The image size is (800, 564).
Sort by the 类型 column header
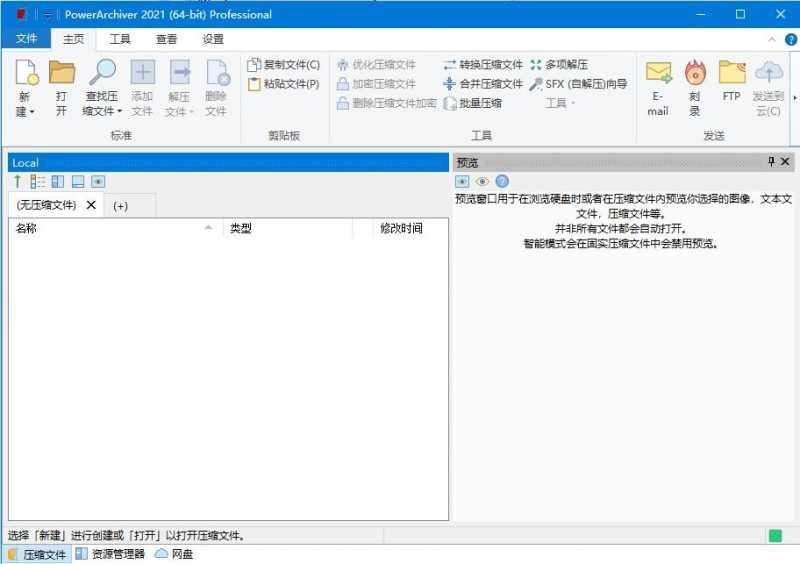288,228
